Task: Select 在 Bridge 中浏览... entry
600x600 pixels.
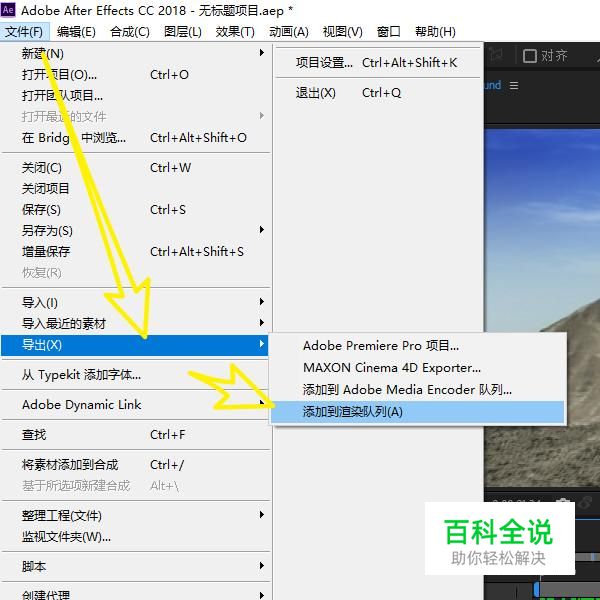Action: pos(136,138)
